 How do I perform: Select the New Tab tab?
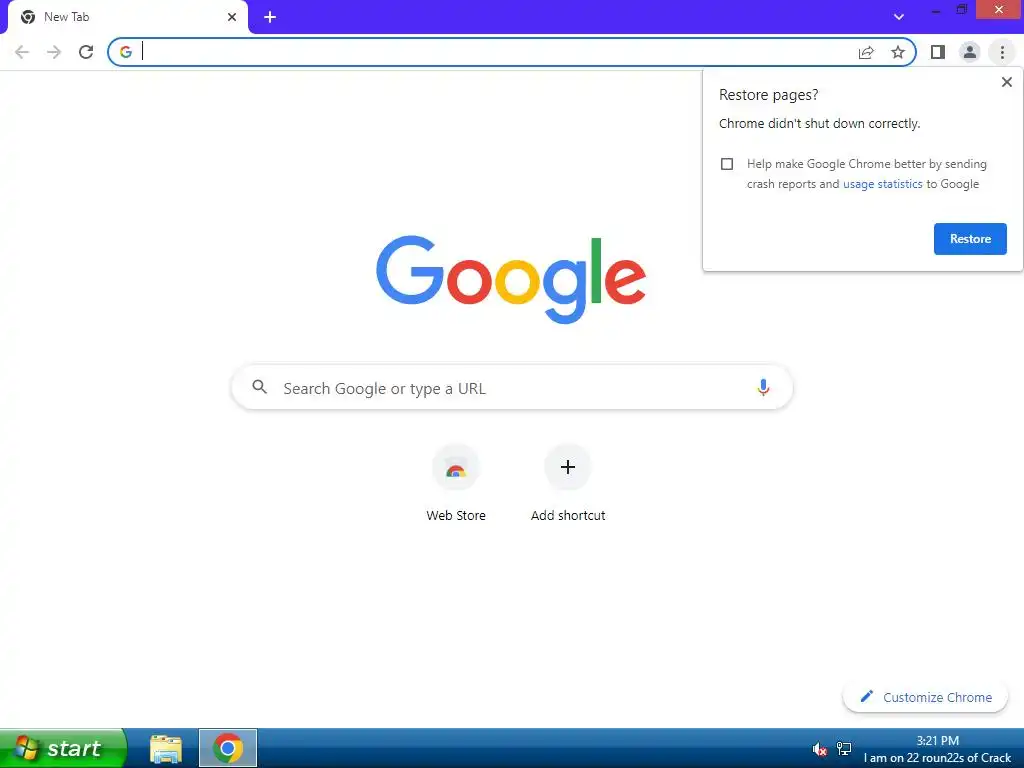(128, 17)
